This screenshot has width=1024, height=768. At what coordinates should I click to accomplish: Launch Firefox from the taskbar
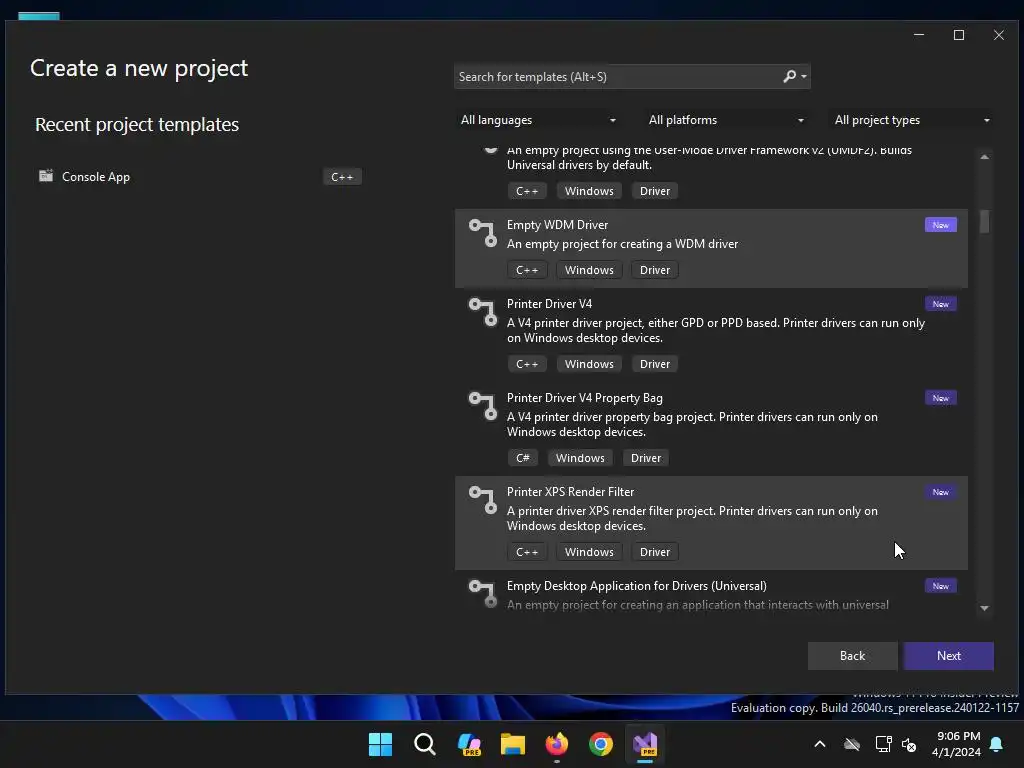click(556, 744)
